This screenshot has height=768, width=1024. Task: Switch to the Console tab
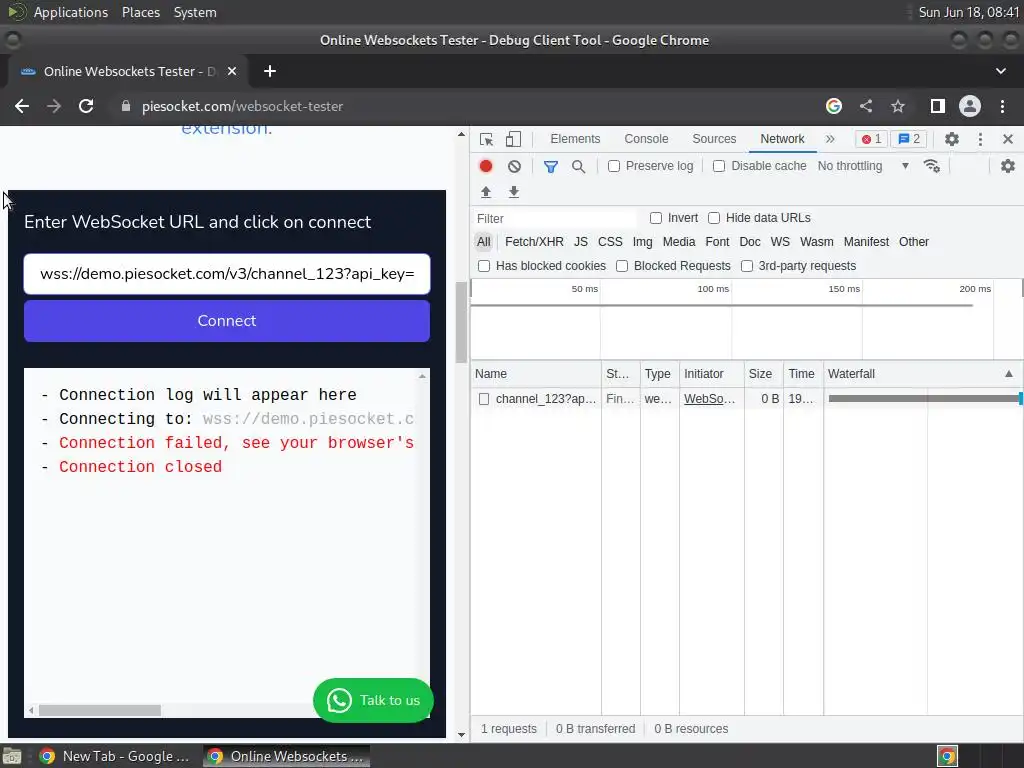646,139
